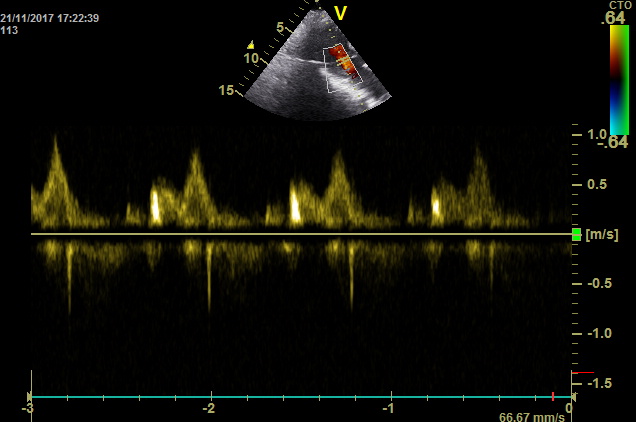This screenshot has height=422, width=636.
Task: Click the 1.0 velocity scale label
Action: tap(597, 134)
